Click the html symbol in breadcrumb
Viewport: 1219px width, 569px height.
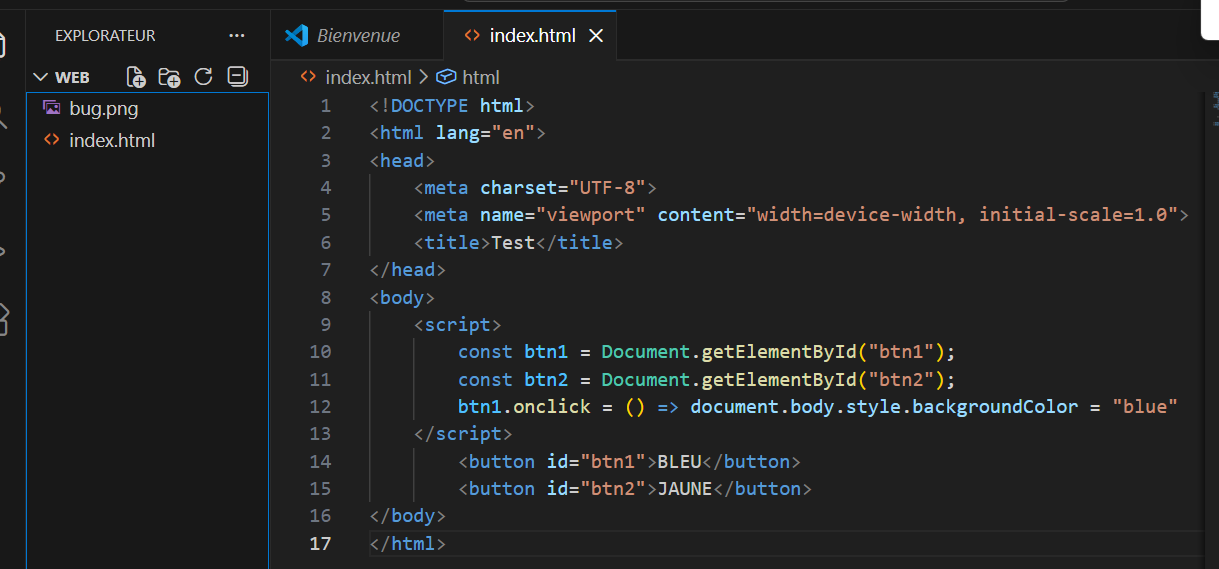coord(480,77)
